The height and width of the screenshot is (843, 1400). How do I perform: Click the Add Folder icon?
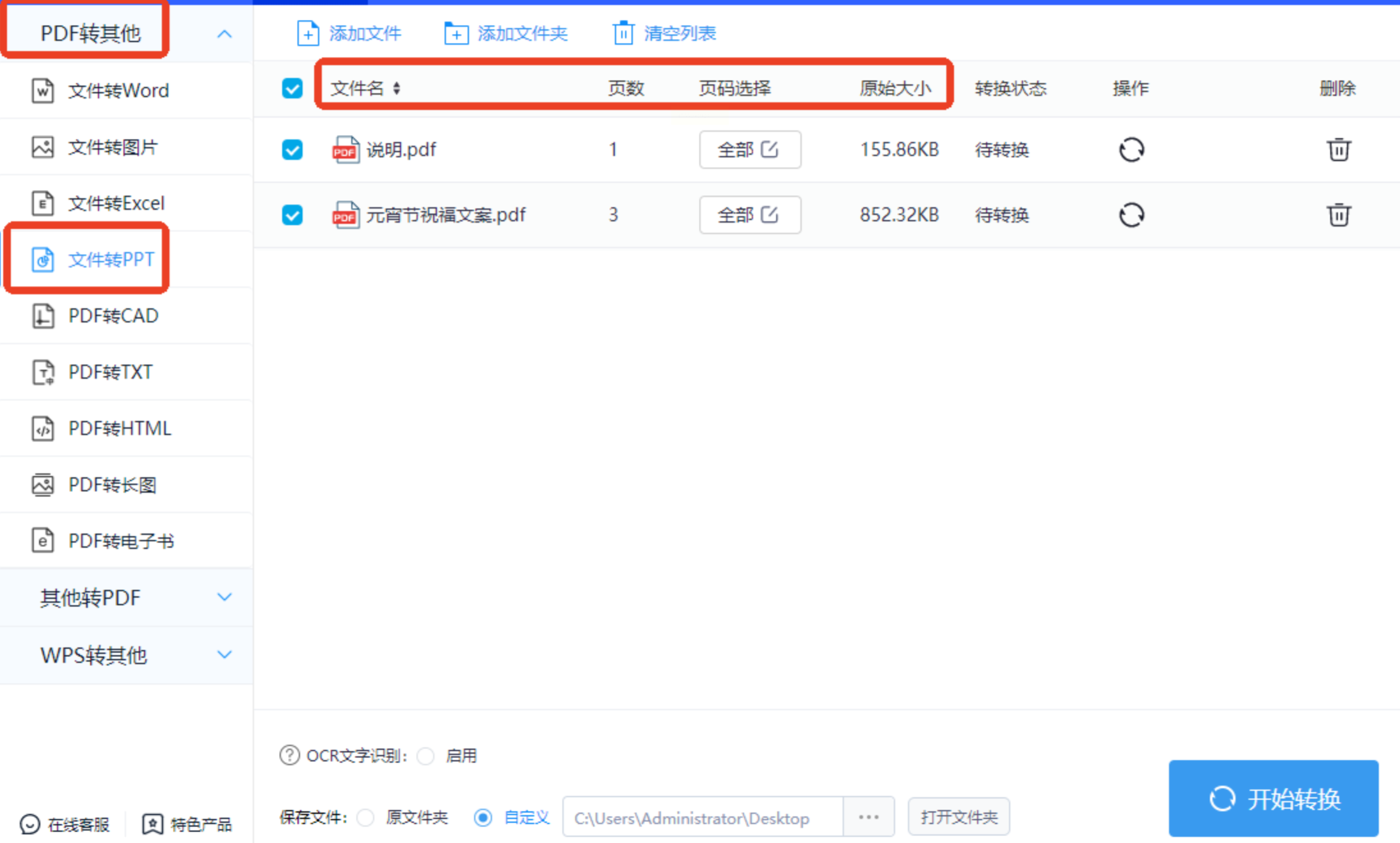click(456, 33)
